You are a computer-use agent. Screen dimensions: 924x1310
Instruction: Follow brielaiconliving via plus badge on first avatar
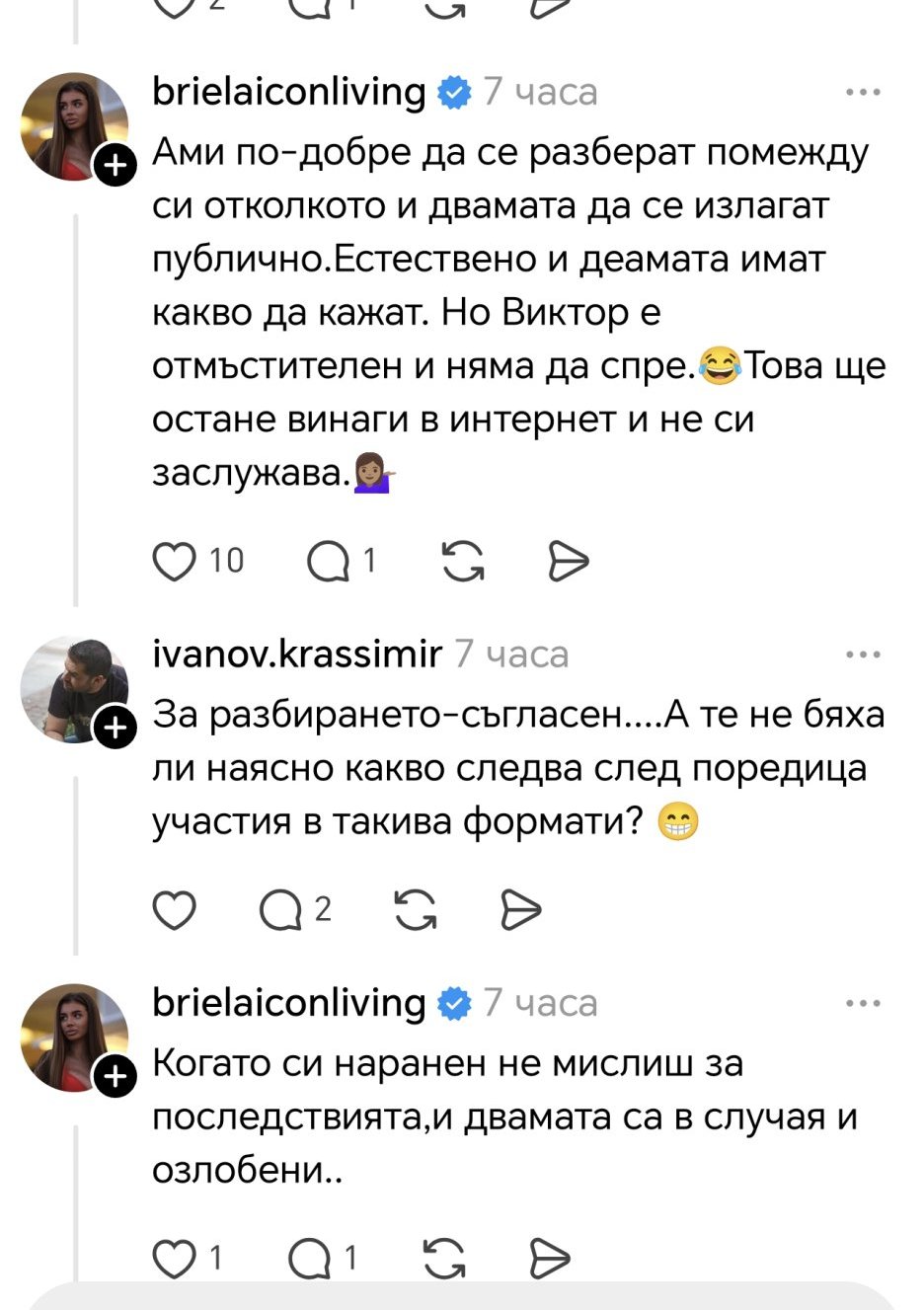tap(115, 164)
